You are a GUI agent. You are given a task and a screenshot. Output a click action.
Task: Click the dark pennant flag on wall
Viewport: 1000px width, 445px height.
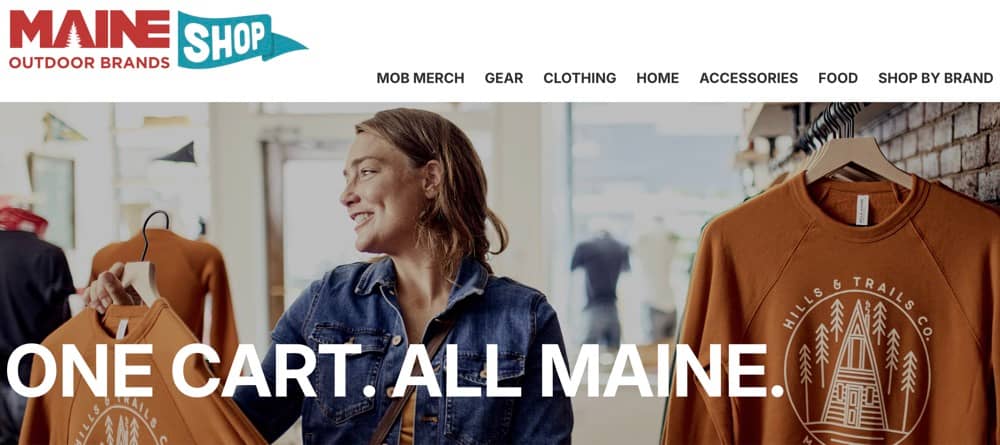tap(177, 154)
